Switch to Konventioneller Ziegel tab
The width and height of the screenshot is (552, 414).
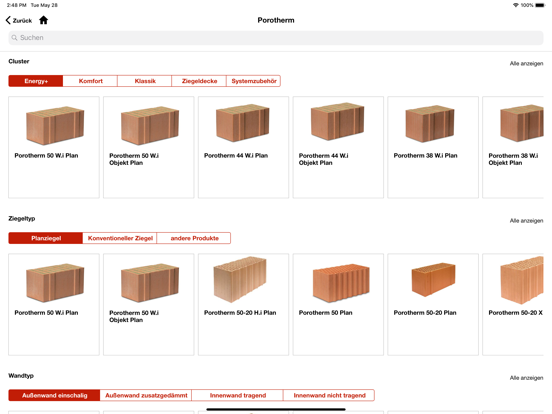(x=120, y=238)
